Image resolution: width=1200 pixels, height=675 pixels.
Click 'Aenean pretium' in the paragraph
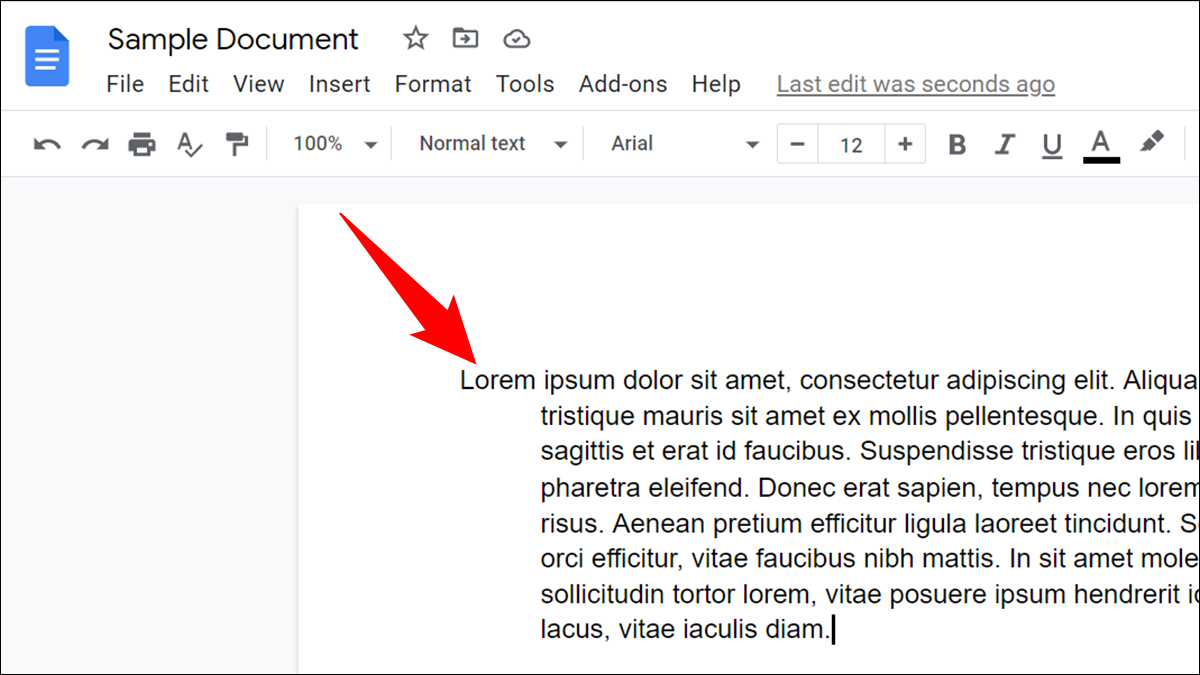[691, 524]
